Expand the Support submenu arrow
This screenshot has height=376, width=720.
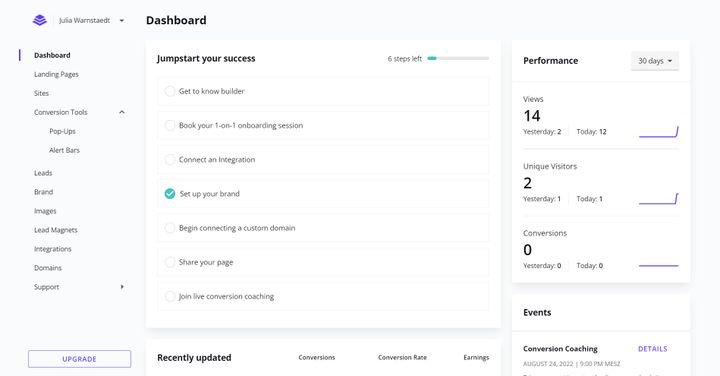tap(122, 287)
